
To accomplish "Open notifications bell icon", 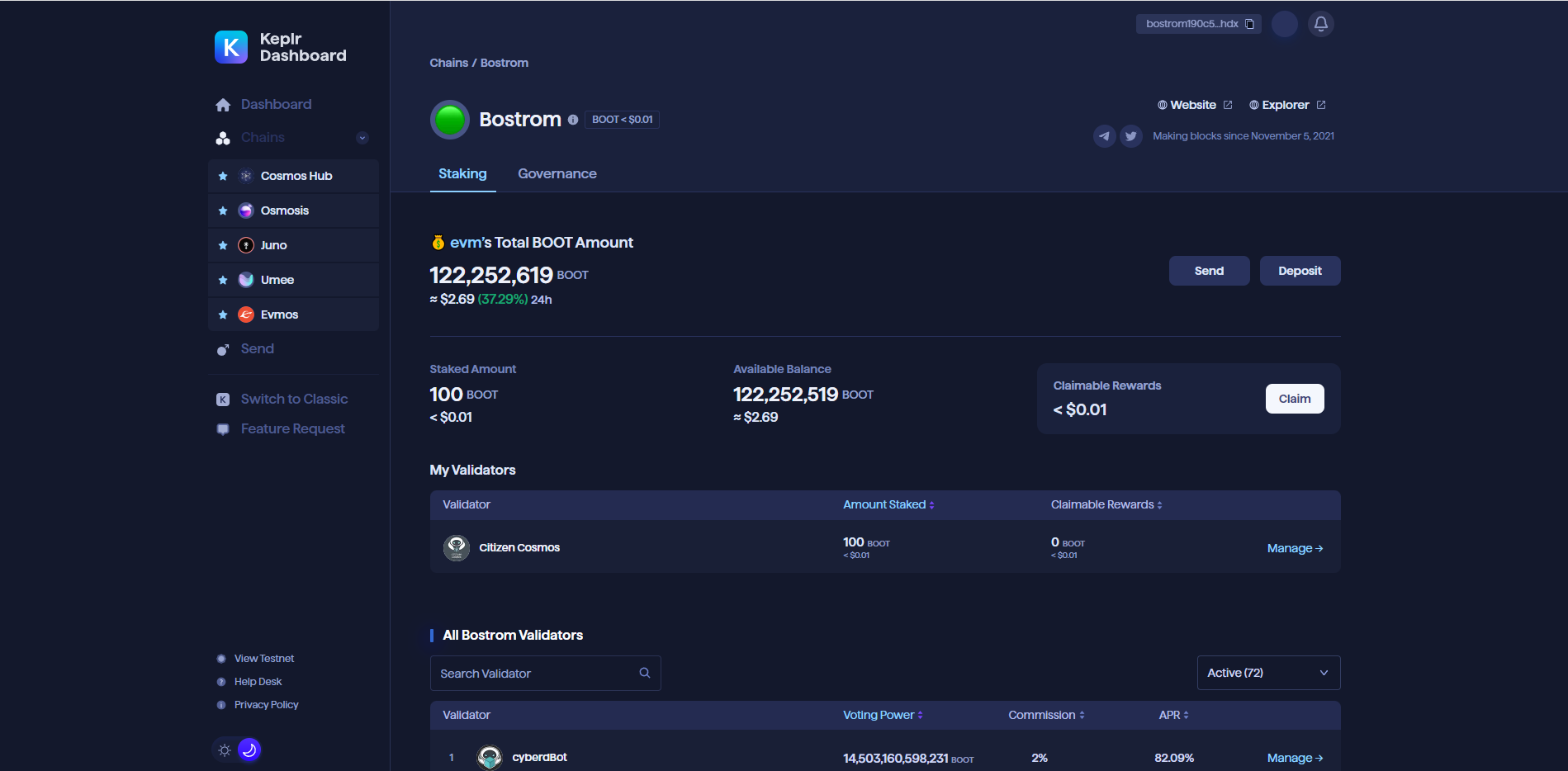I will click(x=1321, y=24).
